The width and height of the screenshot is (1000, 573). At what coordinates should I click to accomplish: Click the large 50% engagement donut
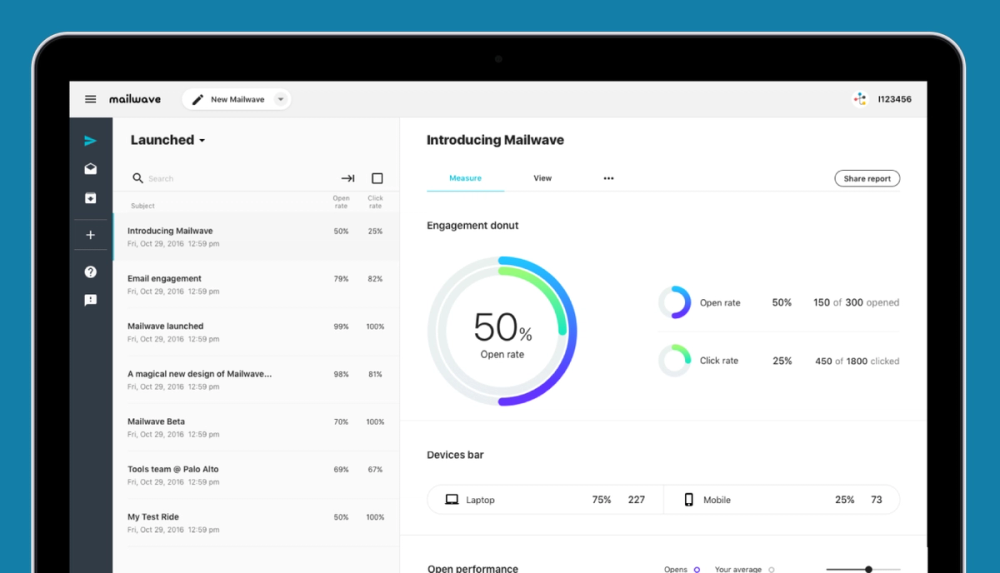click(503, 331)
